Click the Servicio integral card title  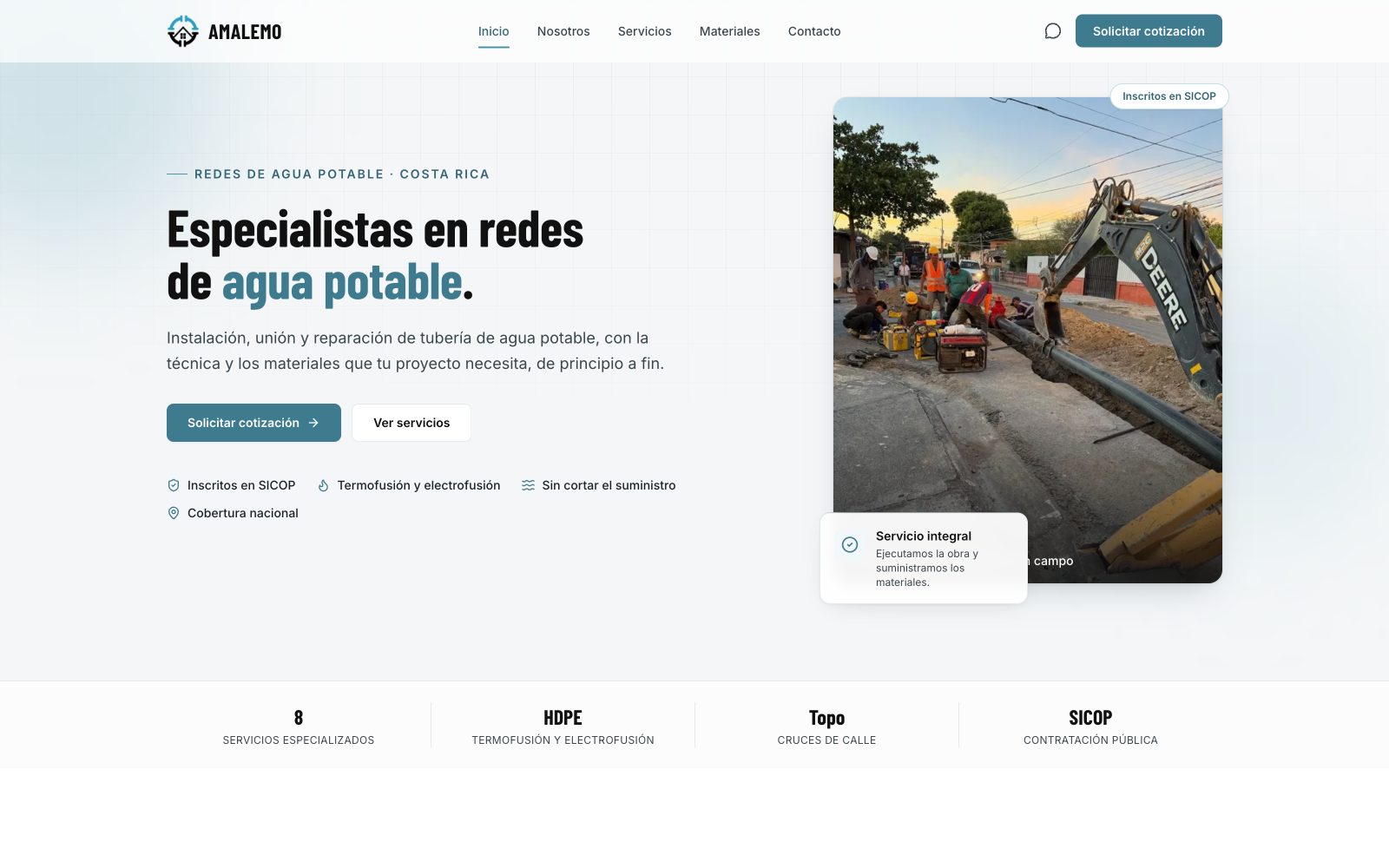pos(924,536)
